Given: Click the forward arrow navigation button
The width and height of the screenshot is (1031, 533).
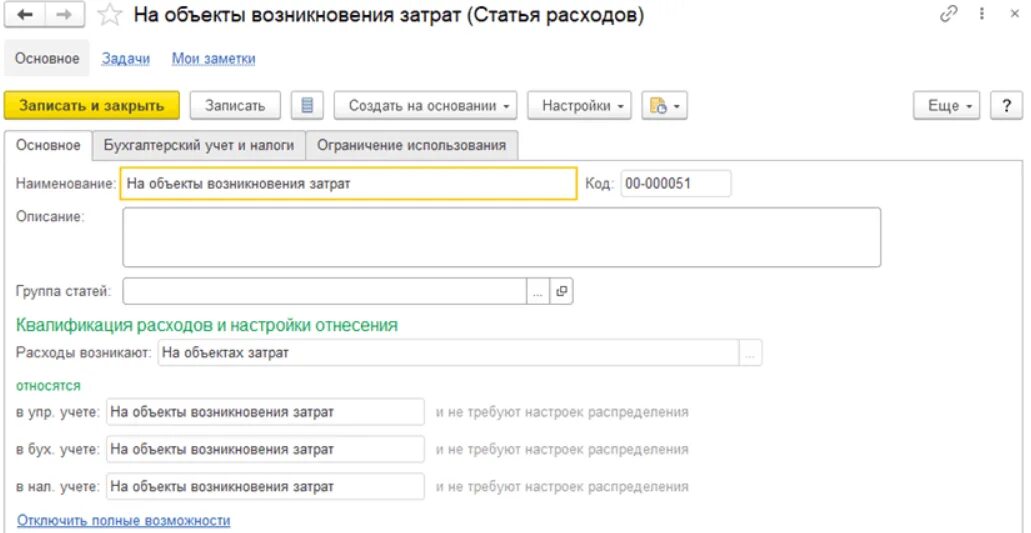Looking at the screenshot, I should pos(65,15).
